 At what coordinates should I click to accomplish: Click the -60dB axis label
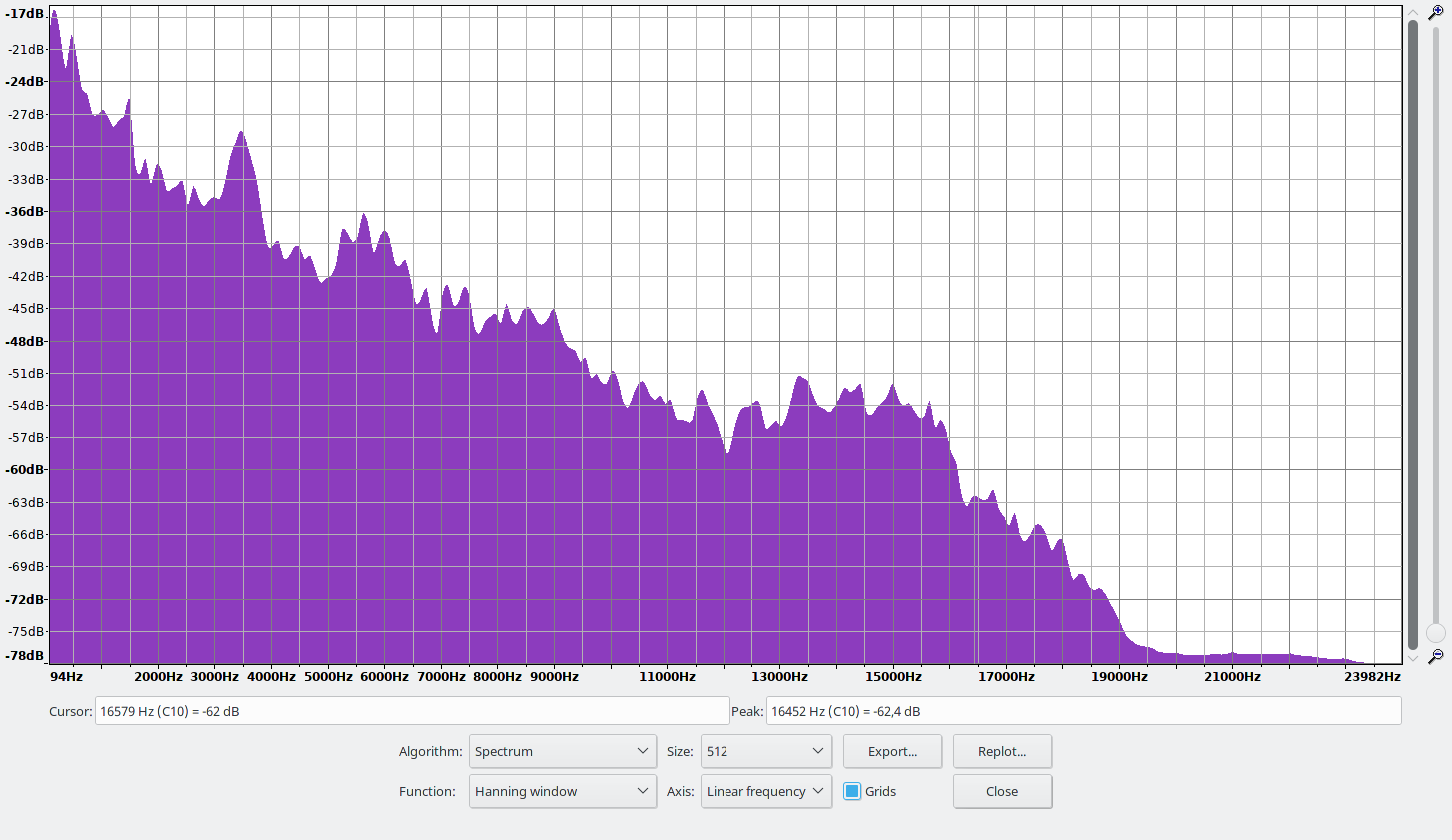(x=25, y=469)
